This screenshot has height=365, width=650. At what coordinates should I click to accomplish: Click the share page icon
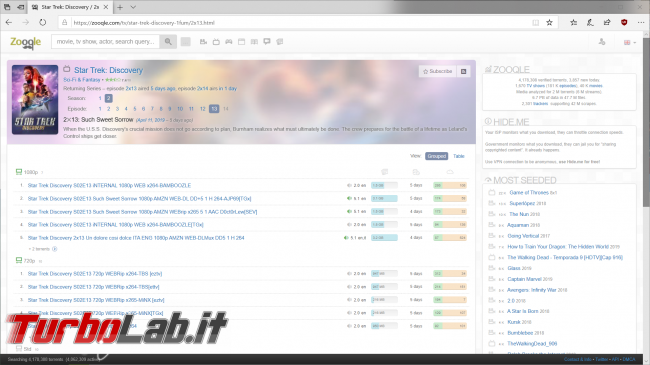[x=607, y=22]
